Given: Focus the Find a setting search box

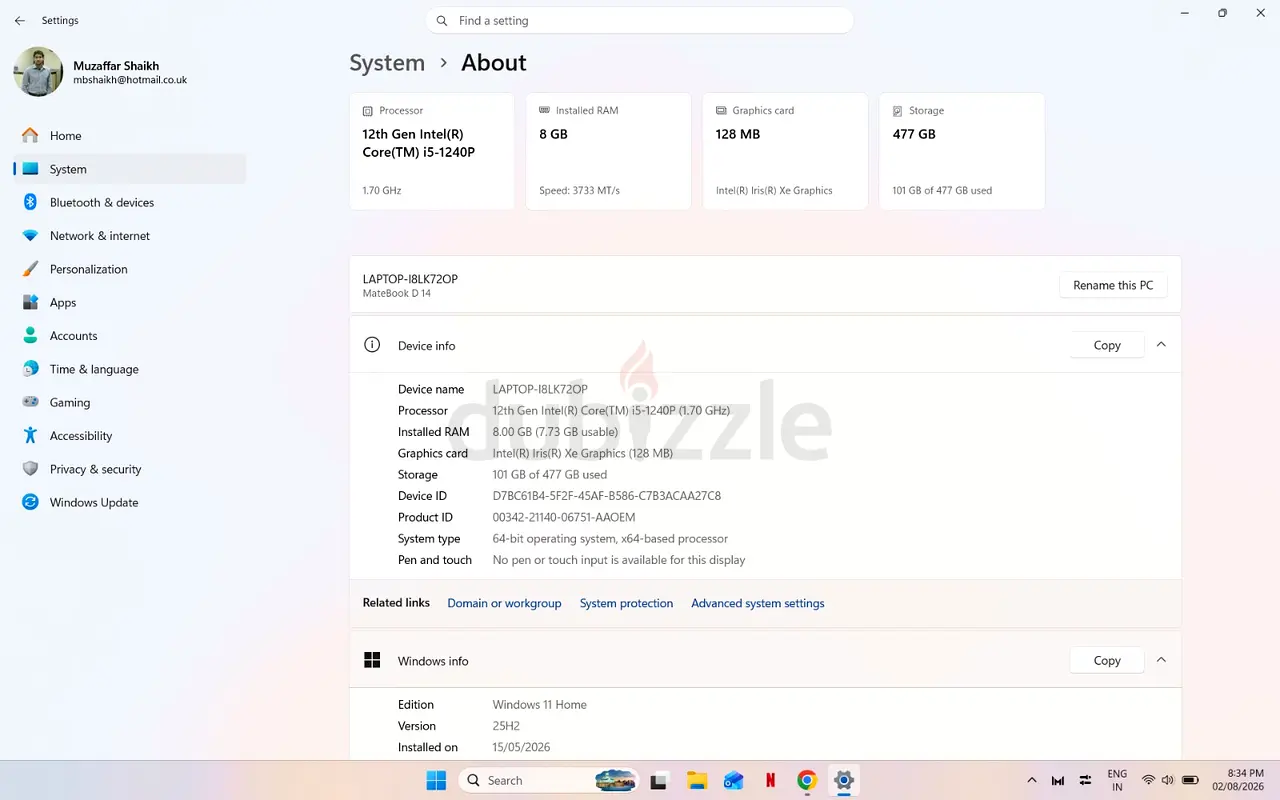Looking at the screenshot, I should (640, 21).
